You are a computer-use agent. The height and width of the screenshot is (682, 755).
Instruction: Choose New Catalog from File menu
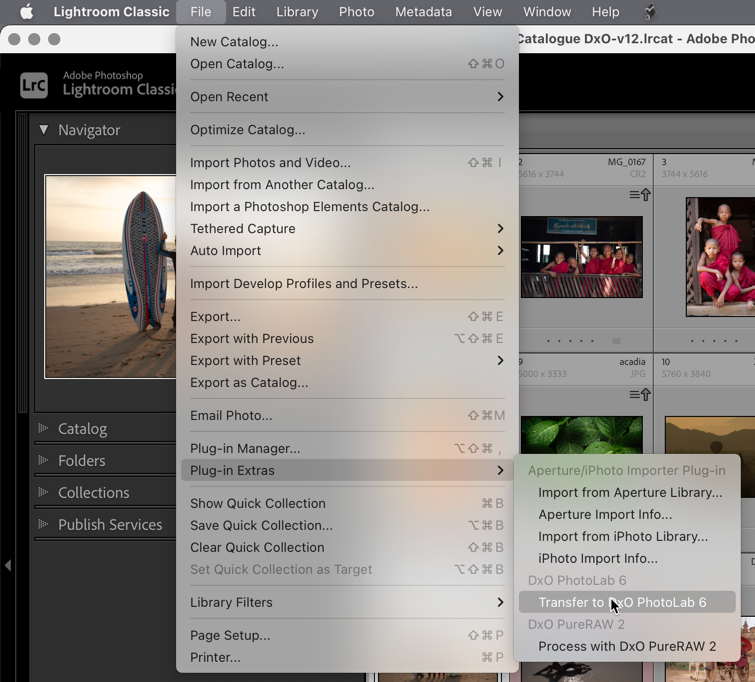pos(347,42)
